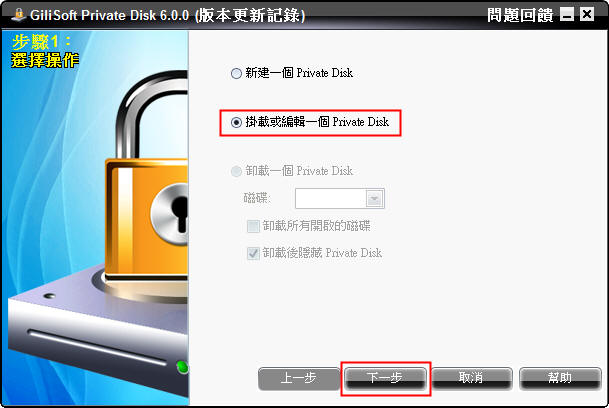
Task: Click the 步驟1 選擇操作 heading
Action: coord(45,51)
